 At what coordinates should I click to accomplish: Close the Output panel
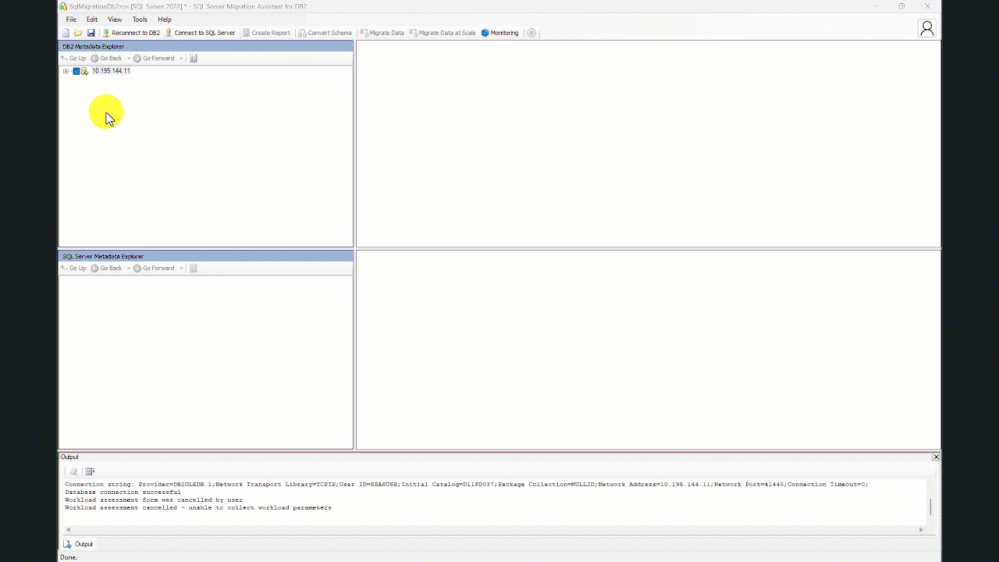click(x=936, y=457)
